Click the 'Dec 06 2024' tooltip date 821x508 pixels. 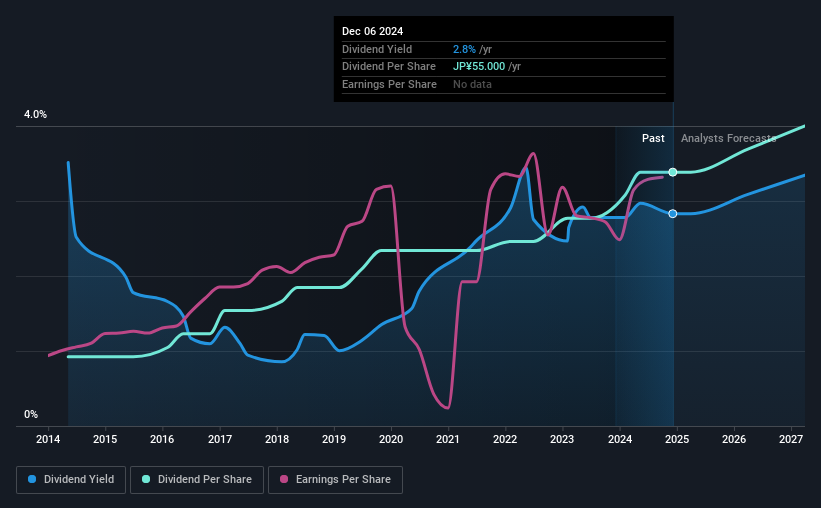point(372,31)
